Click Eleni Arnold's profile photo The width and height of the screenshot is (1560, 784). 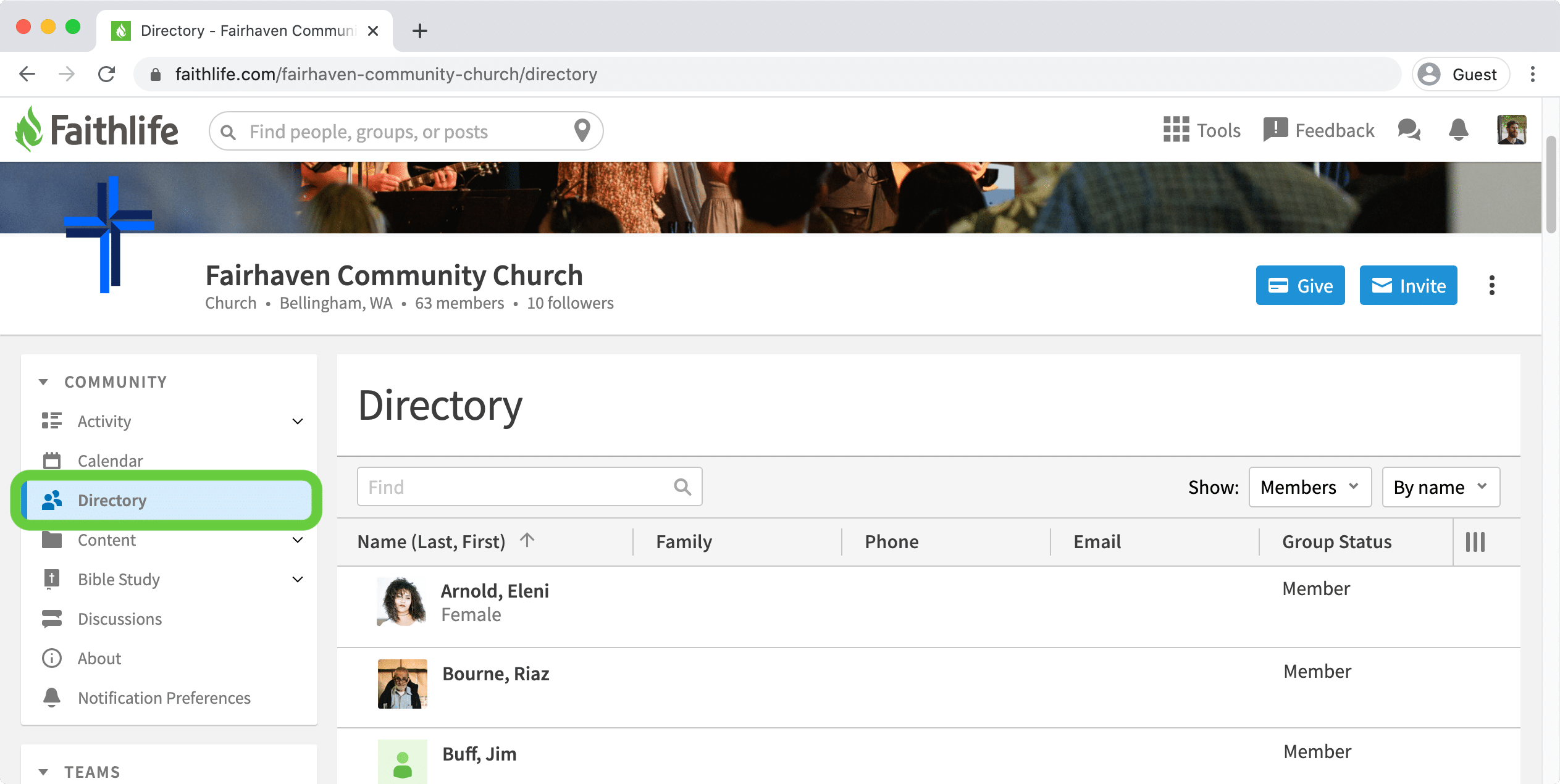(x=401, y=602)
